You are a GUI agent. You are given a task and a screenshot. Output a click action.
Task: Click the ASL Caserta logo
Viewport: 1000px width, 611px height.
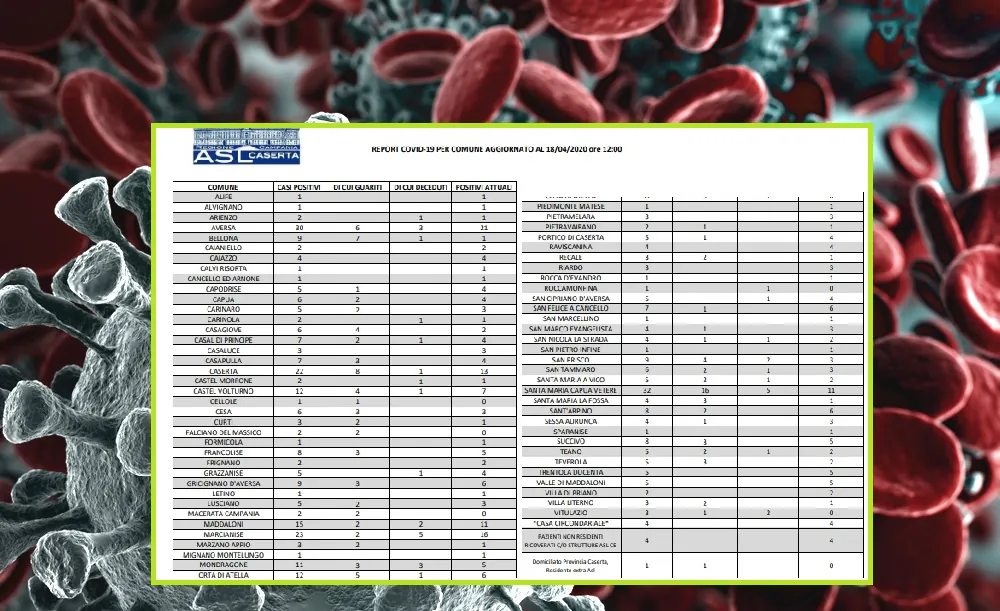pos(246,146)
